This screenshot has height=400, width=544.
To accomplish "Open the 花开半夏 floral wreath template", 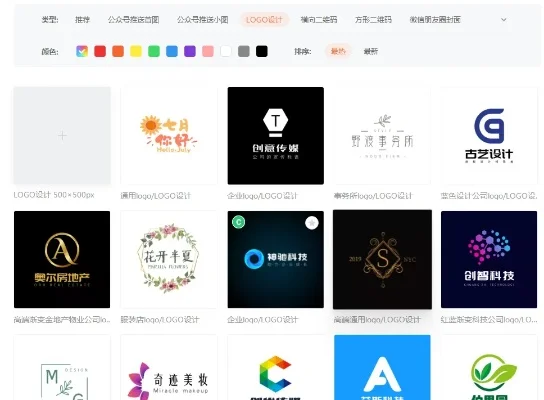I will [x=169, y=259].
